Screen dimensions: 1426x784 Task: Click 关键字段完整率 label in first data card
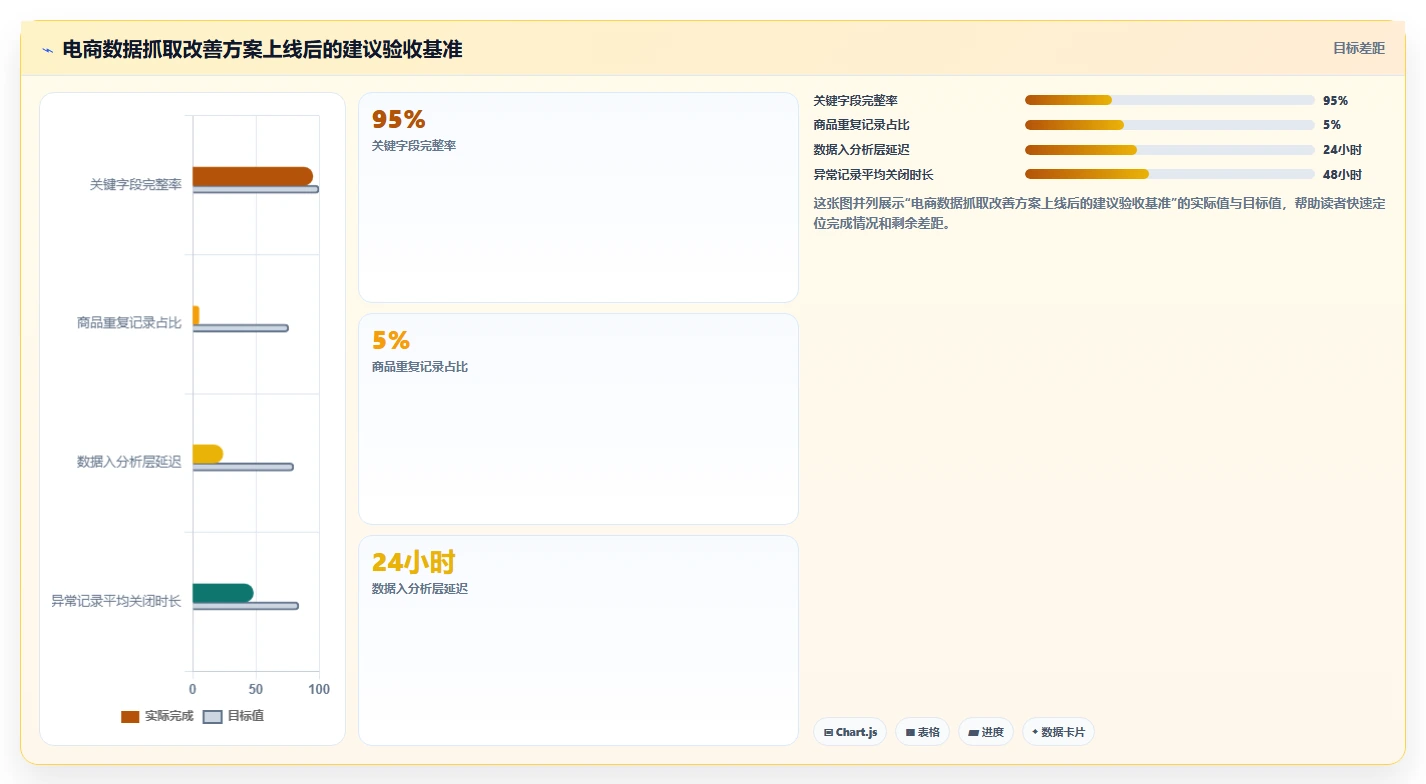414,146
